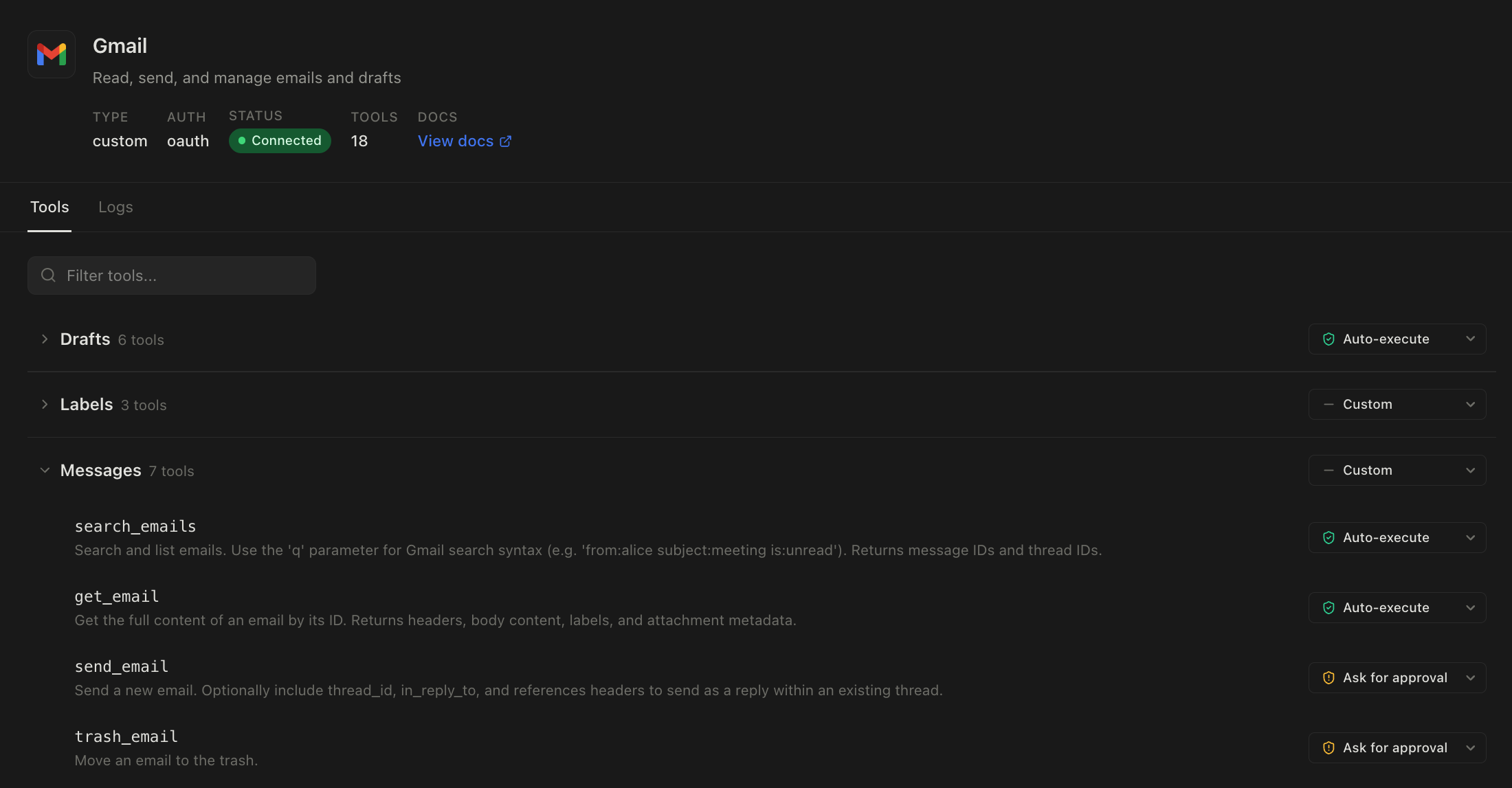The image size is (1512, 788).
Task: Expand the Labels tool group
Action: pyautogui.click(x=45, y=405)
